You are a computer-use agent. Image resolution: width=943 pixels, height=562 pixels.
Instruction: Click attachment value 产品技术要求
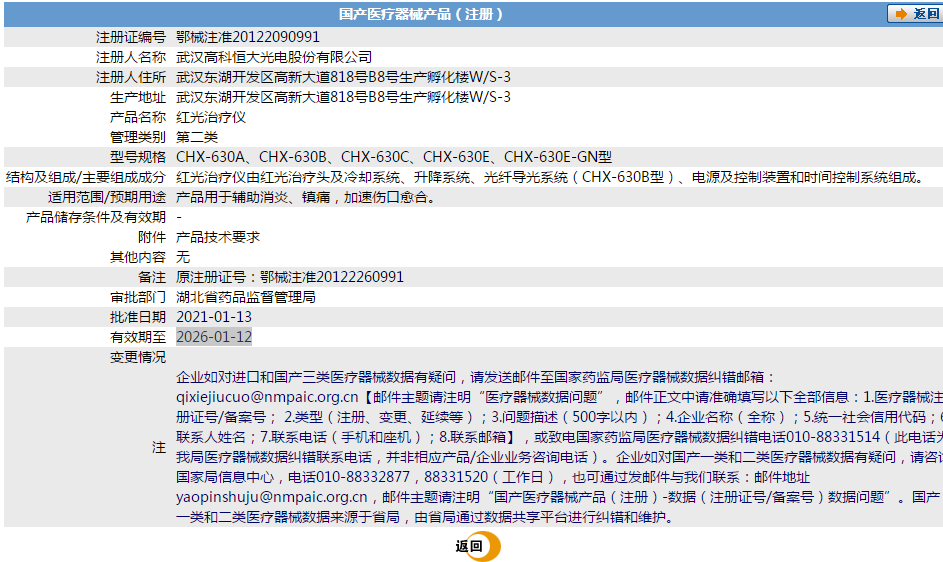[x=218, y=237]
